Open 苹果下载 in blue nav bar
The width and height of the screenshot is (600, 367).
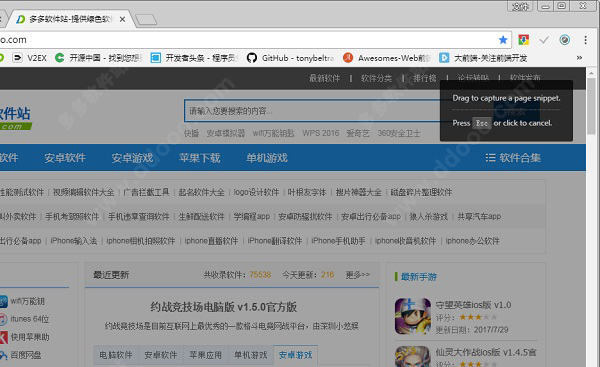coord(200,158)
